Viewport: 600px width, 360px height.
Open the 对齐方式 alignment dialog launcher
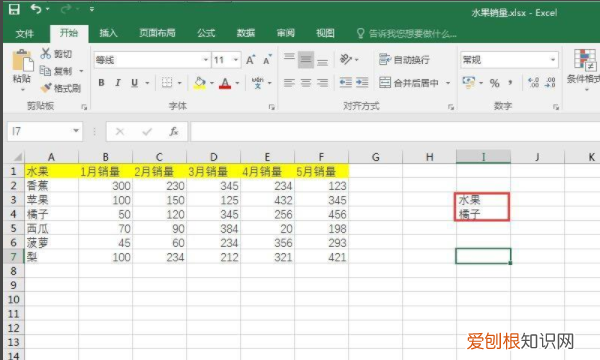pyautogui.click(x=451, y=107)
